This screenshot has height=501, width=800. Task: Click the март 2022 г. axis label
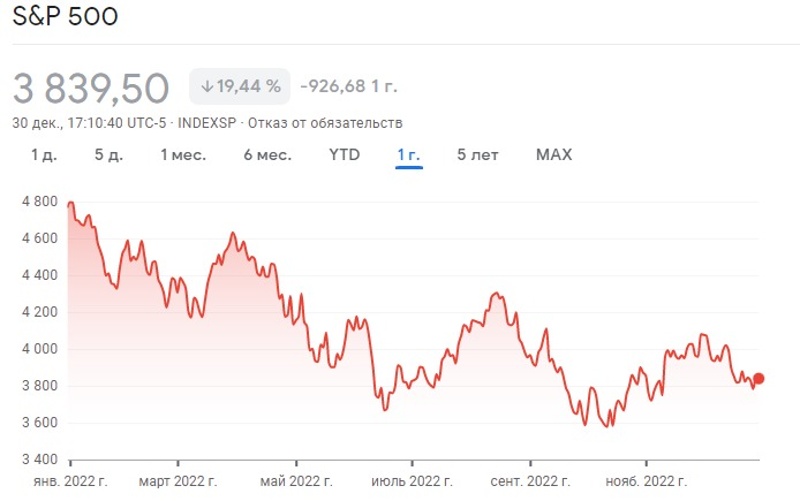click(x=177, y=481)
